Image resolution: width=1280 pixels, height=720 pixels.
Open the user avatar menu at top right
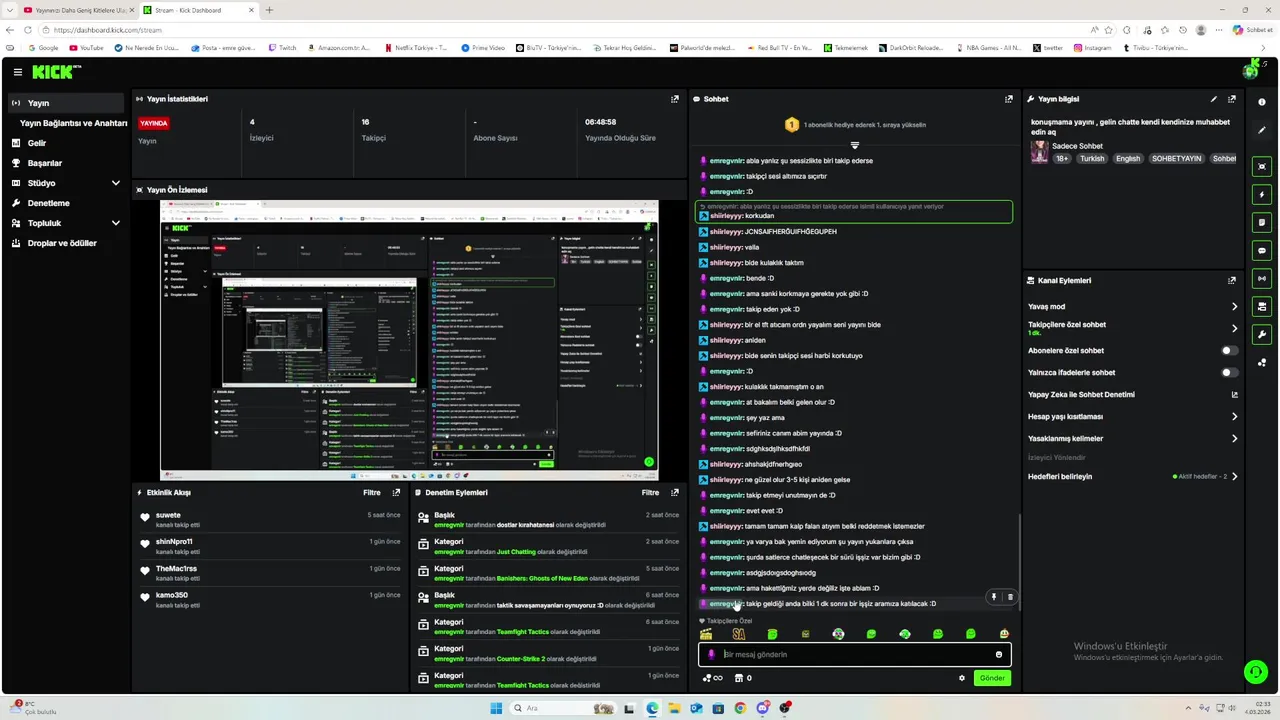pyautogui.click(x=1250, y=70)
